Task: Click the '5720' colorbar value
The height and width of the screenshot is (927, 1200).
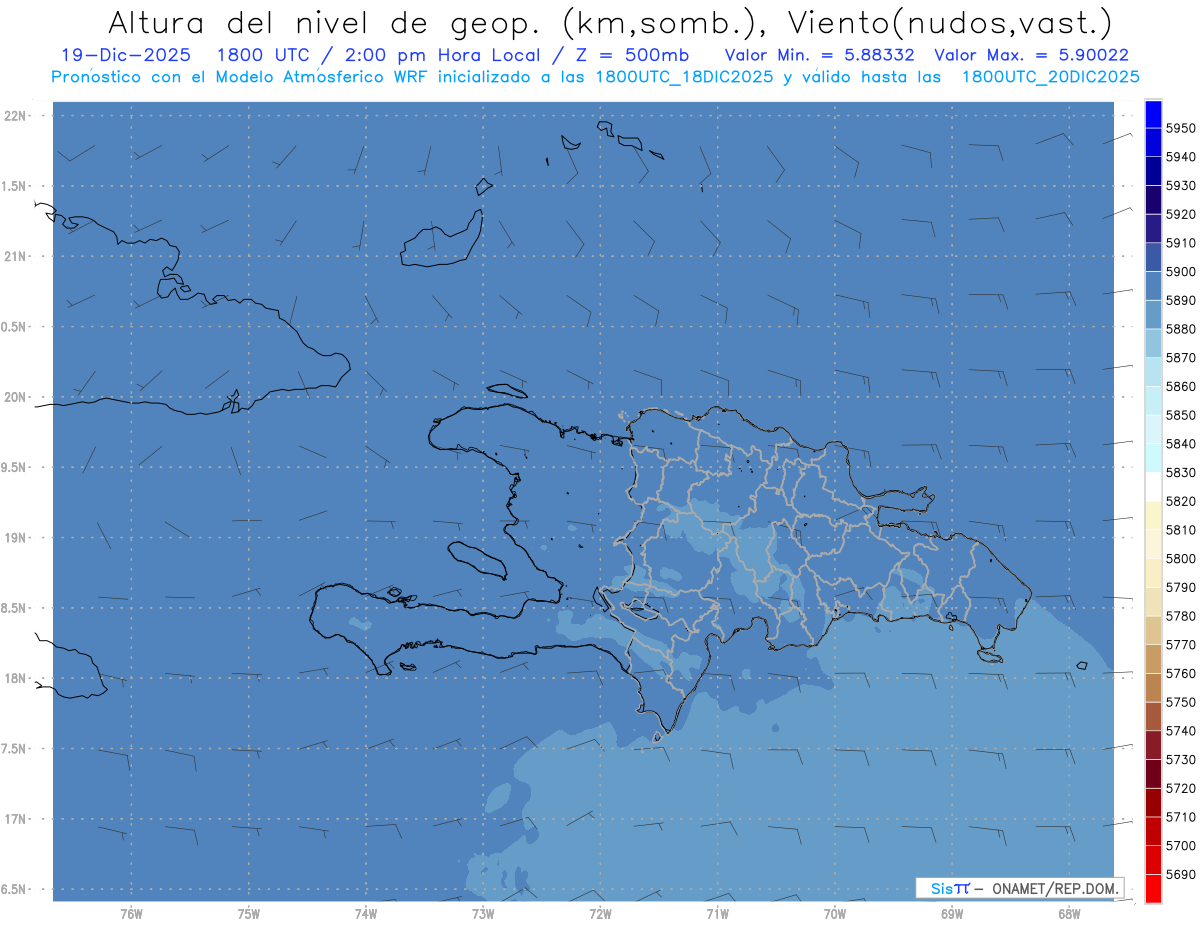Action: coord(1181,788)
